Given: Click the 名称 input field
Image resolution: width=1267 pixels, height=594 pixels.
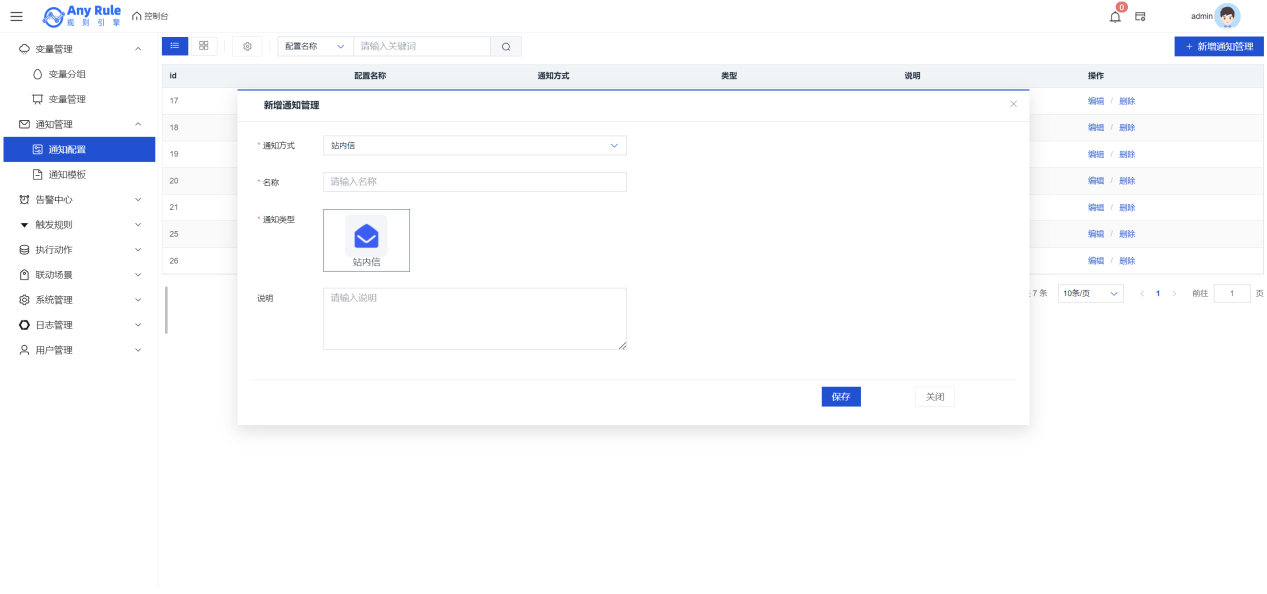Looking at the screenshot, I should point(474,182).
